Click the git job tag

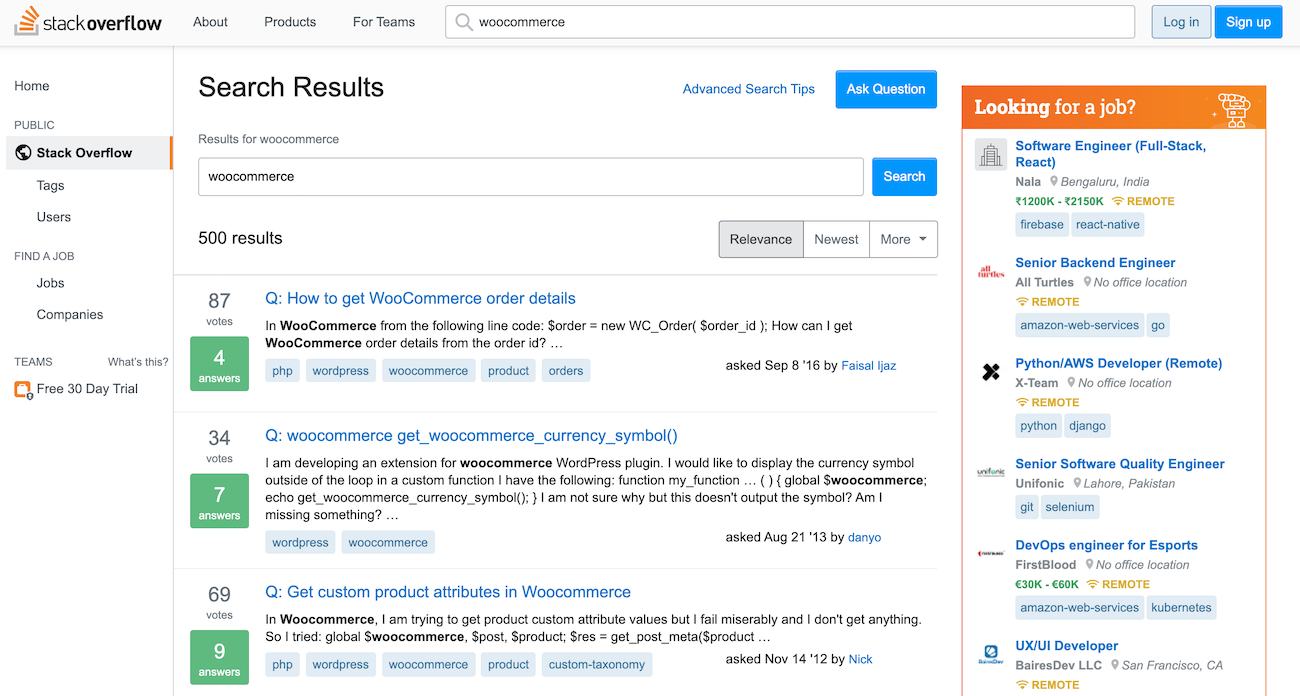click(1027, 507)
